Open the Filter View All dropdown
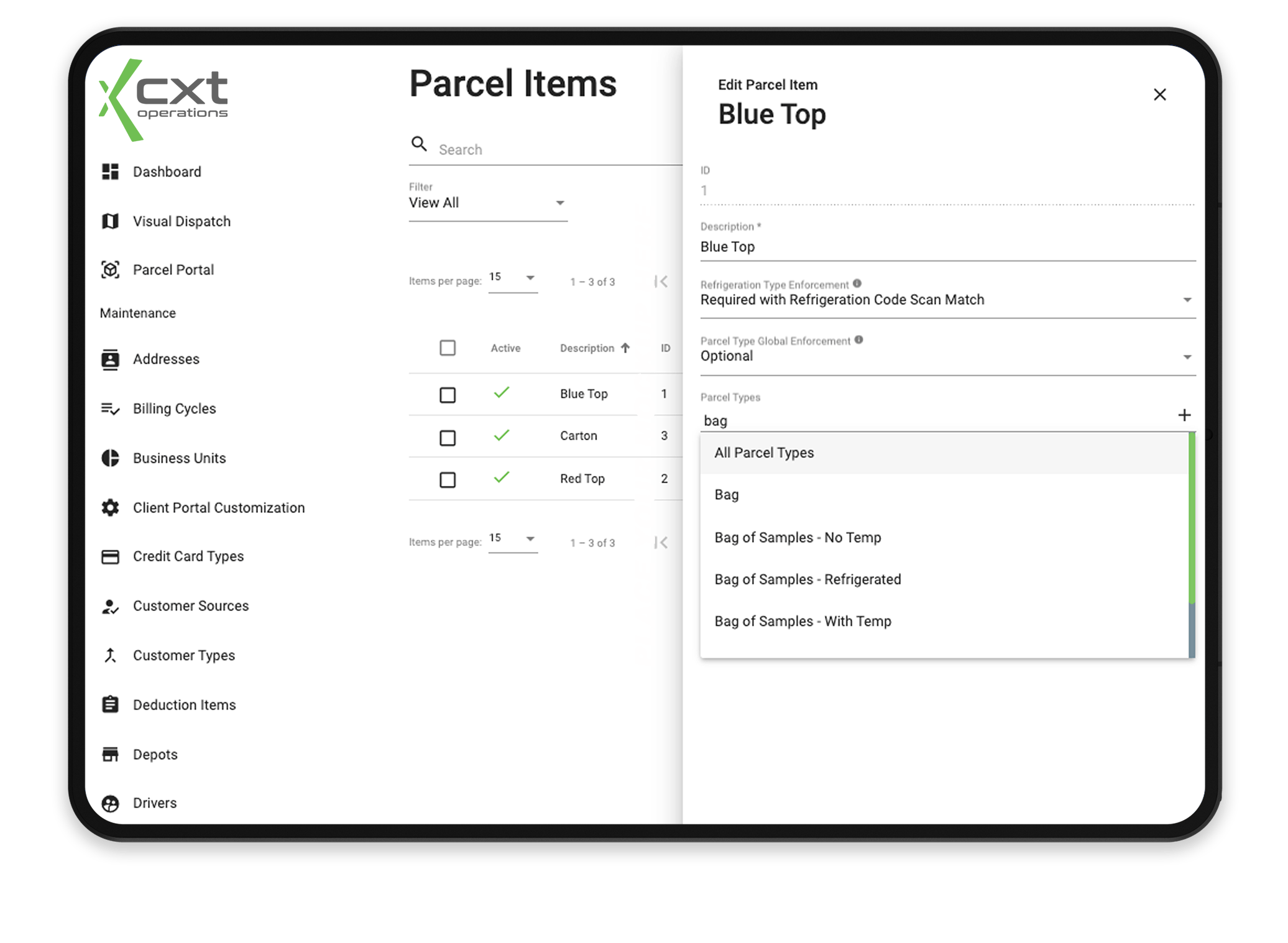The height and width of the screenshot is (943, 1288). point(488,203)
